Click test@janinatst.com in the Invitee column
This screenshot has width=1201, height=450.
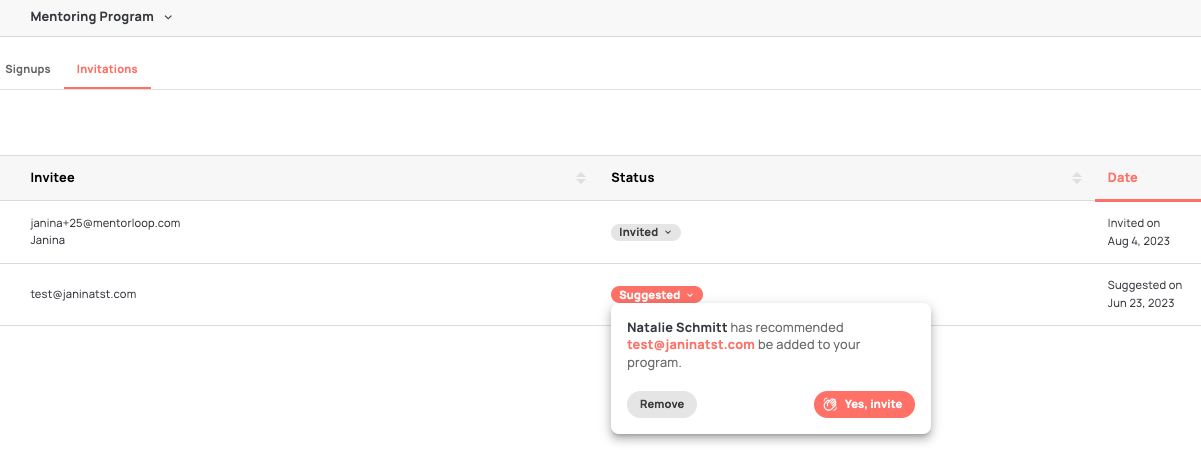coord(83,294)
